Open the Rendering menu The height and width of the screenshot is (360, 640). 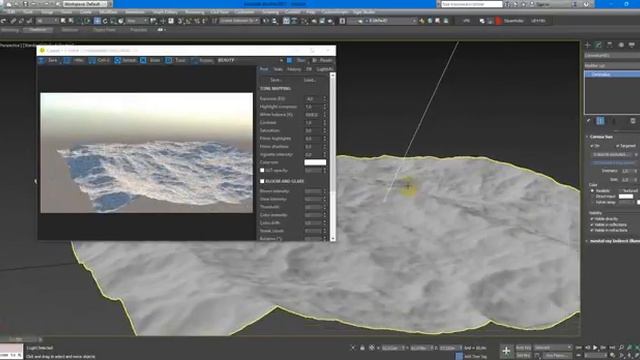point(194,12)
